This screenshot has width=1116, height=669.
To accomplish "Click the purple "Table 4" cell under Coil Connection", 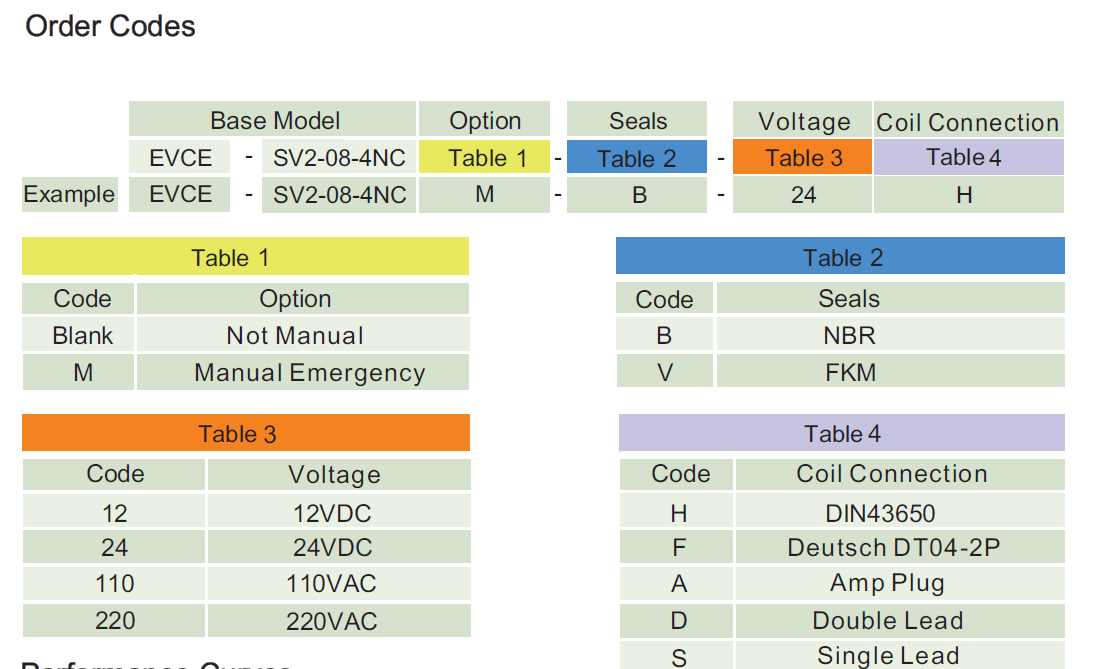I will [965, 158].
